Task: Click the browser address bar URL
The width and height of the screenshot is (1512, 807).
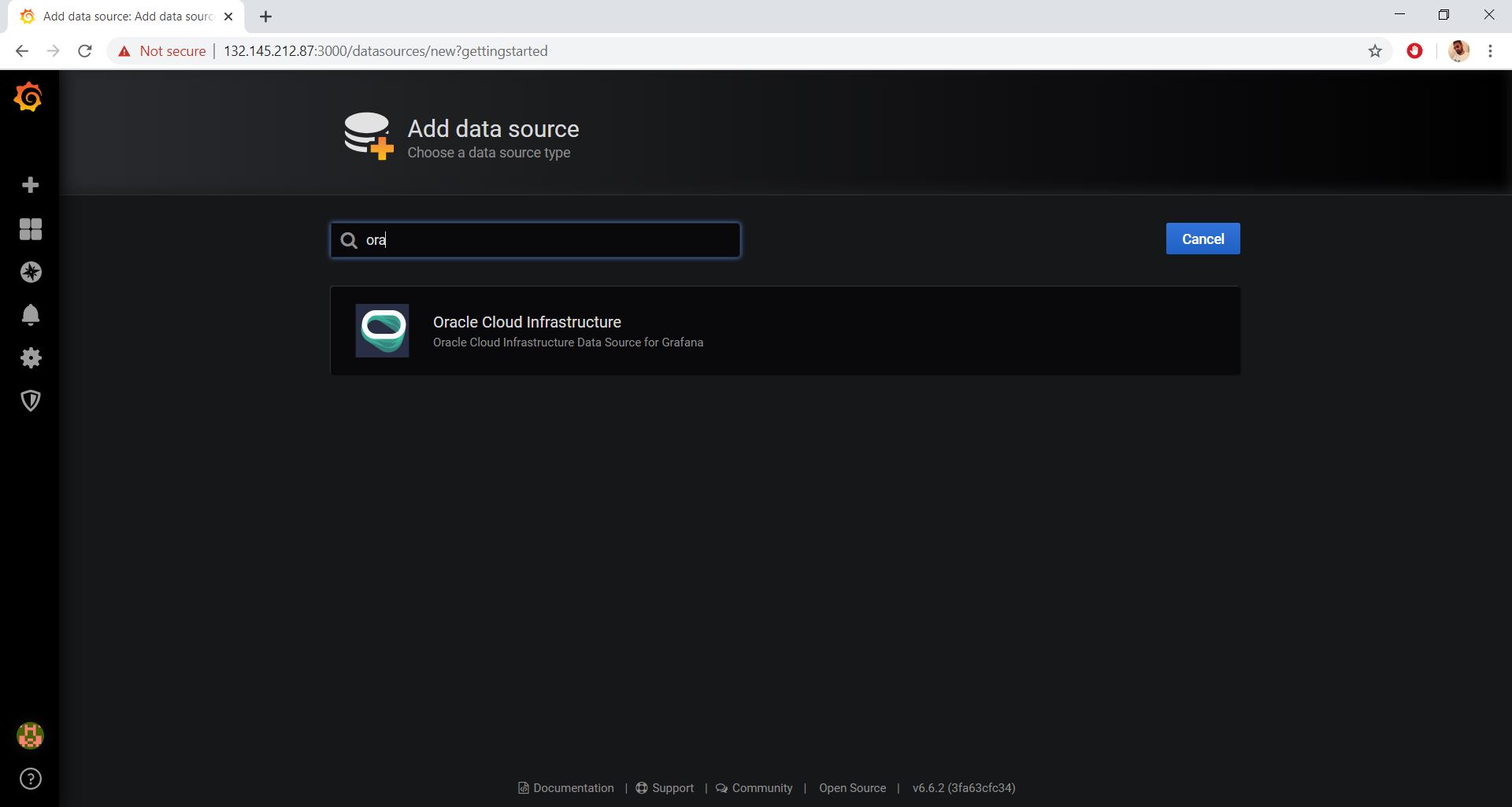Action: [385, 51]
